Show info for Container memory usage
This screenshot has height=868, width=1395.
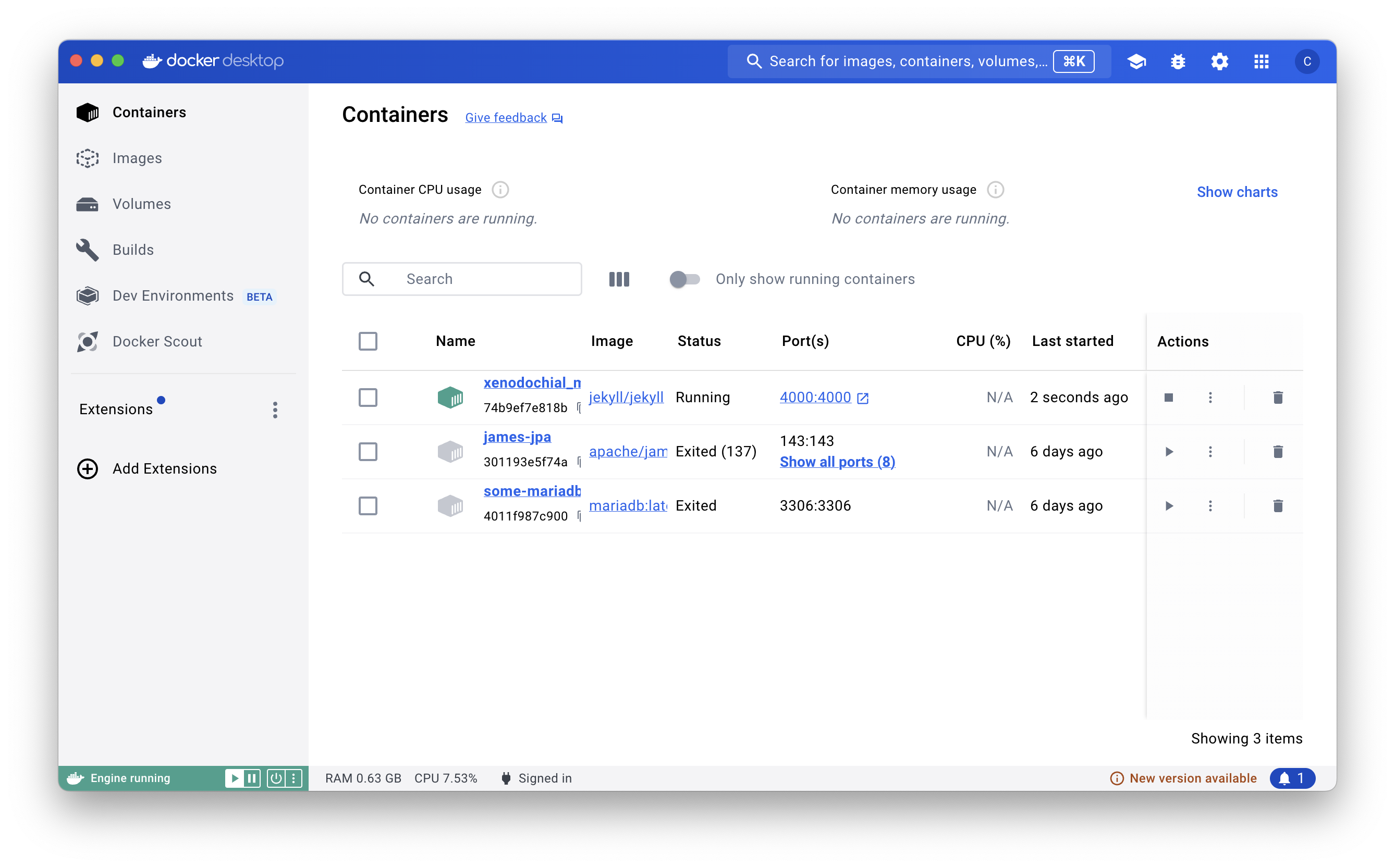point(995,190)
